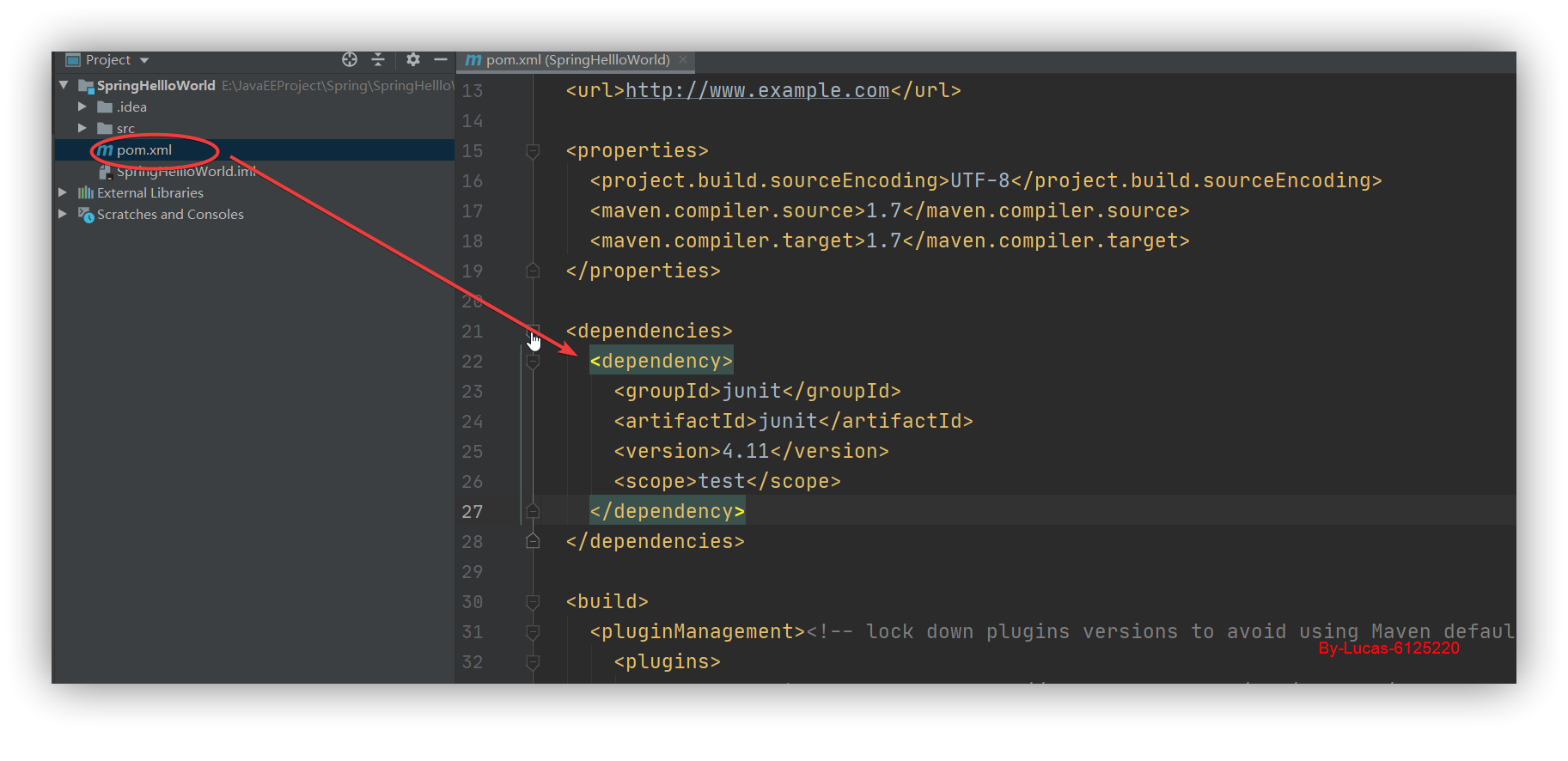Click the External Libraries bar-chart icon
The height and width of the screenshot is (761, 1568).
[x=86, y=192]
